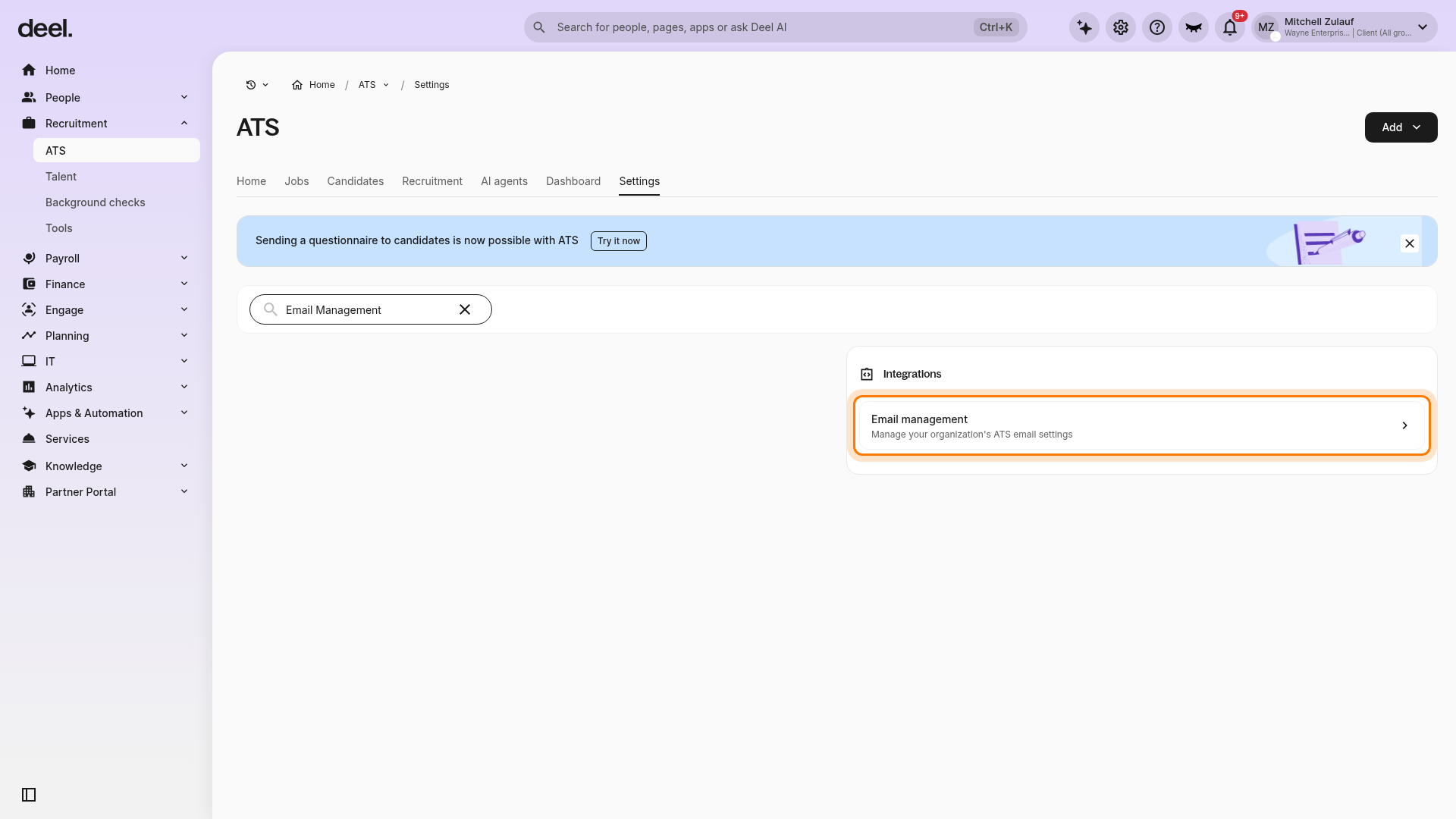1456x819 pixels.
Task: Click the People icon in sidebar
Action: (x=29, y=98)
